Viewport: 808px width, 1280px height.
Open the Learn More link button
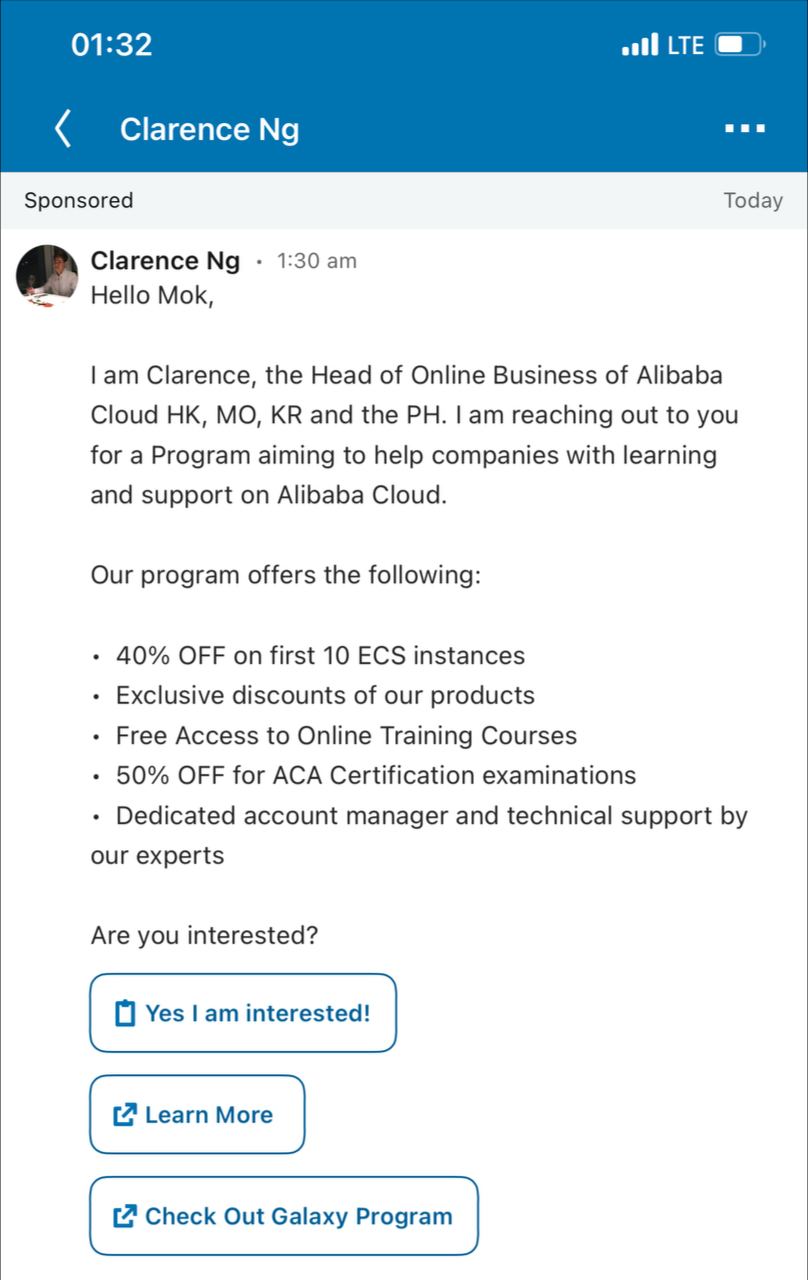coord(197,1115)
